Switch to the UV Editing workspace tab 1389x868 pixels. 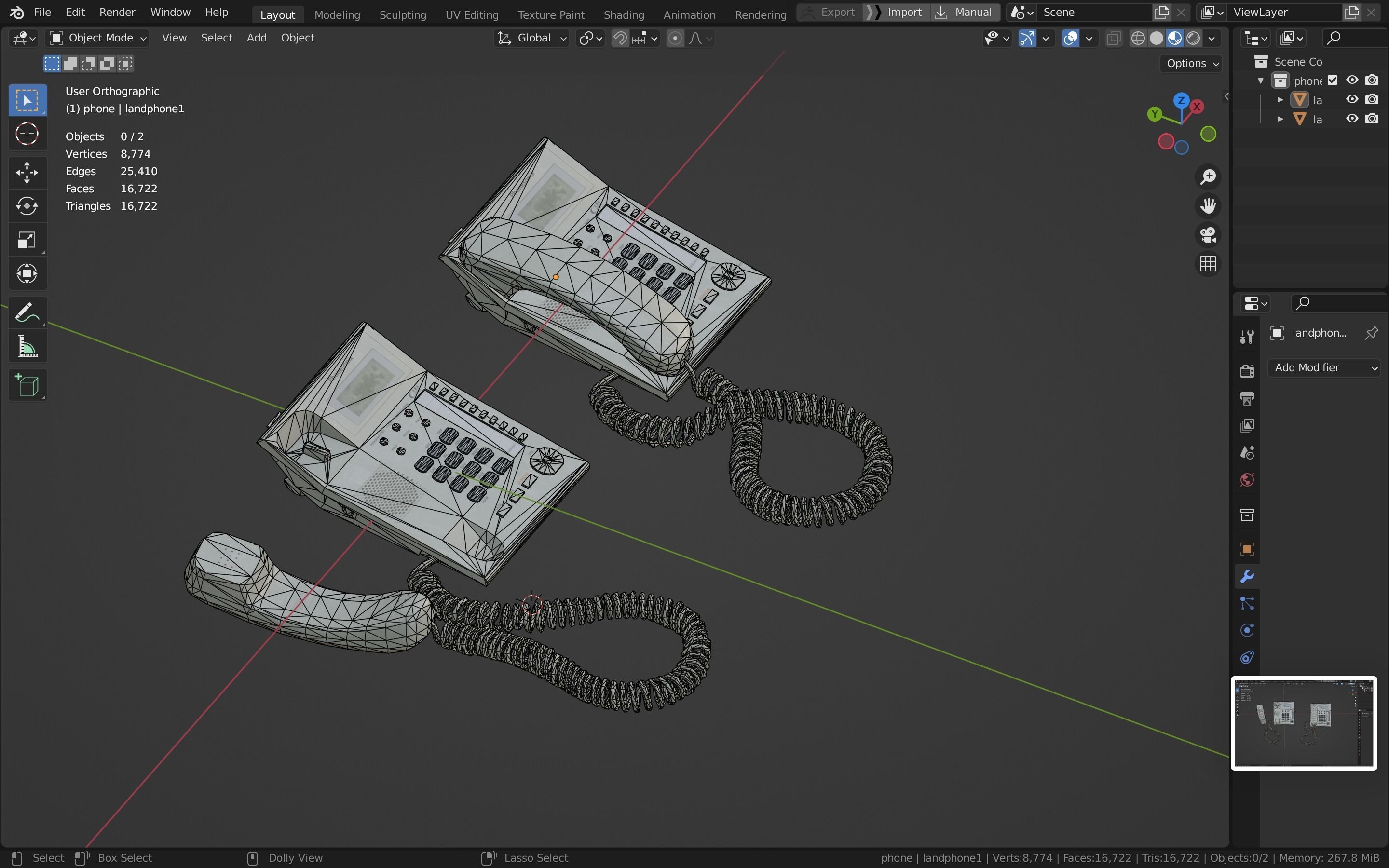(472, 14)
